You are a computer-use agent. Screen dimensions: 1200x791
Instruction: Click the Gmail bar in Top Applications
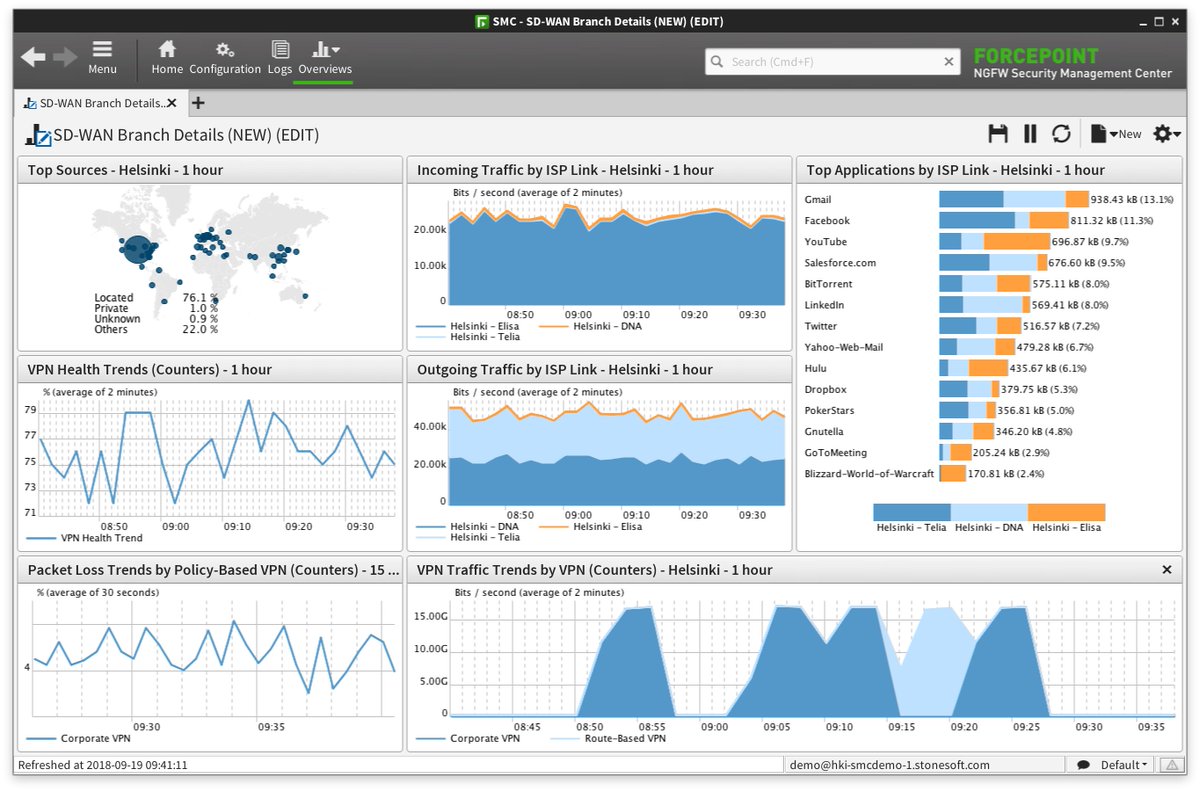(1014, 199)
